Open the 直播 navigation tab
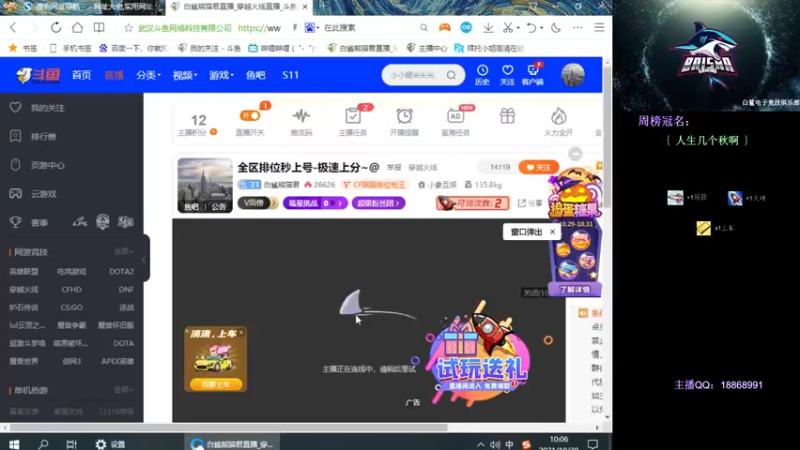The image size is (800, 450). pos(114,75)
